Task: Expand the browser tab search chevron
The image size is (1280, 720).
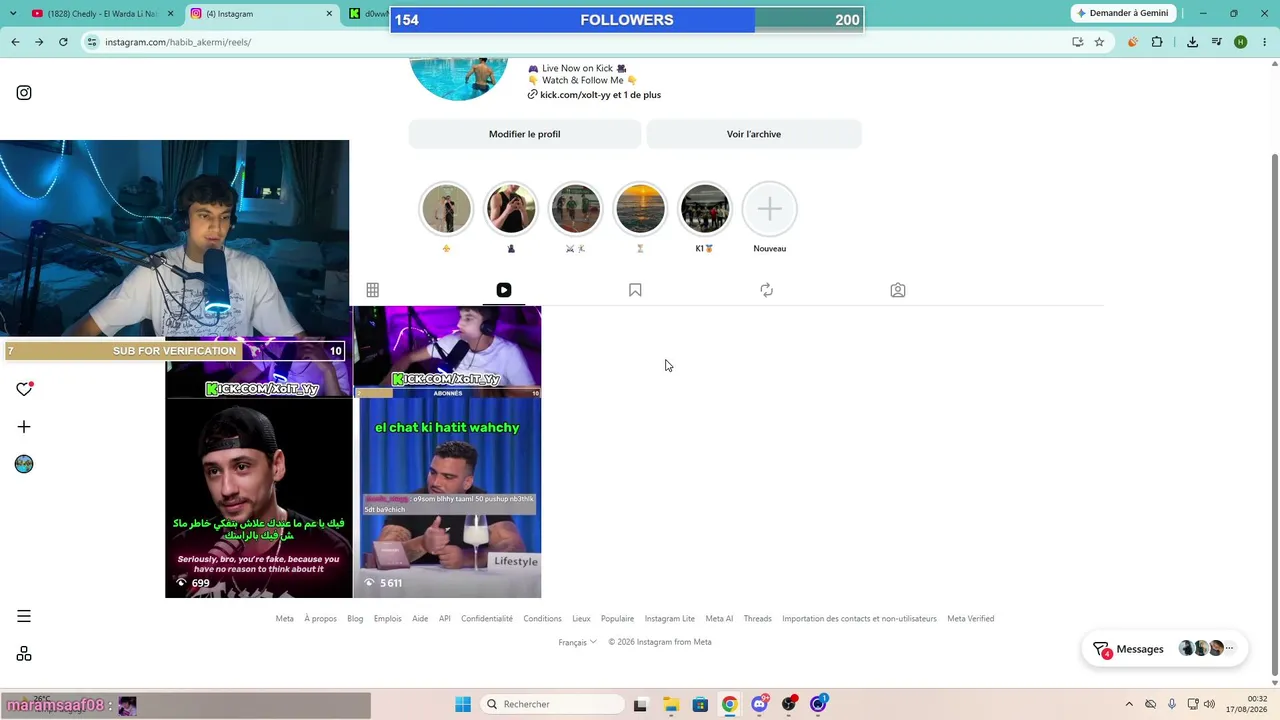Action: coord(13,14)
